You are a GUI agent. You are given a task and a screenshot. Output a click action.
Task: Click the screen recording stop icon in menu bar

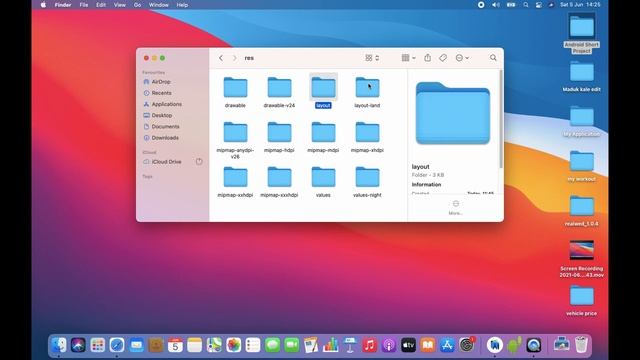pyautogui.click(x=481, y=5)
